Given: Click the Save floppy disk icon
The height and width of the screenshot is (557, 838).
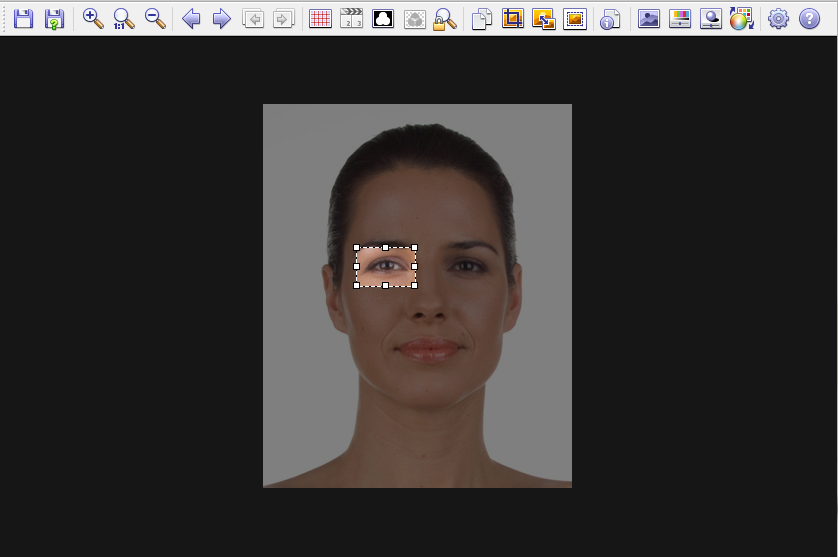Looking at the screenshot, I should (24, 19).
